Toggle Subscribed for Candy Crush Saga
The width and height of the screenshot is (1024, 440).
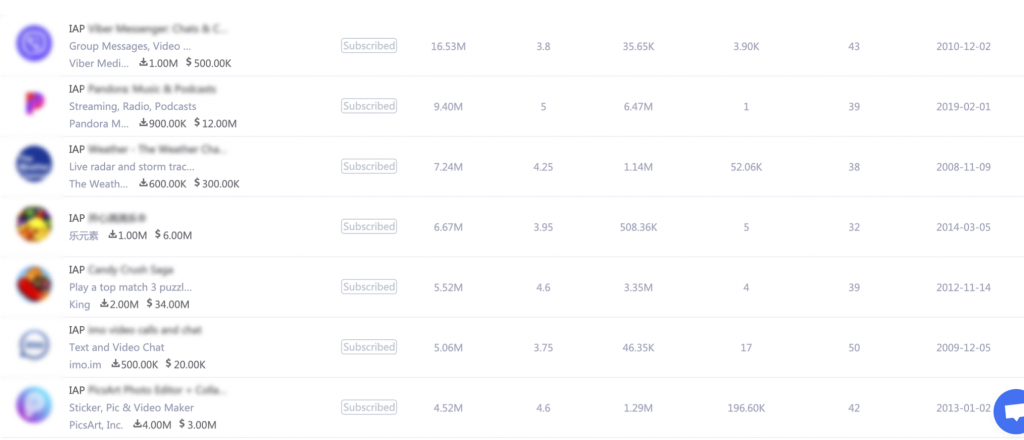tap(369, 287)
